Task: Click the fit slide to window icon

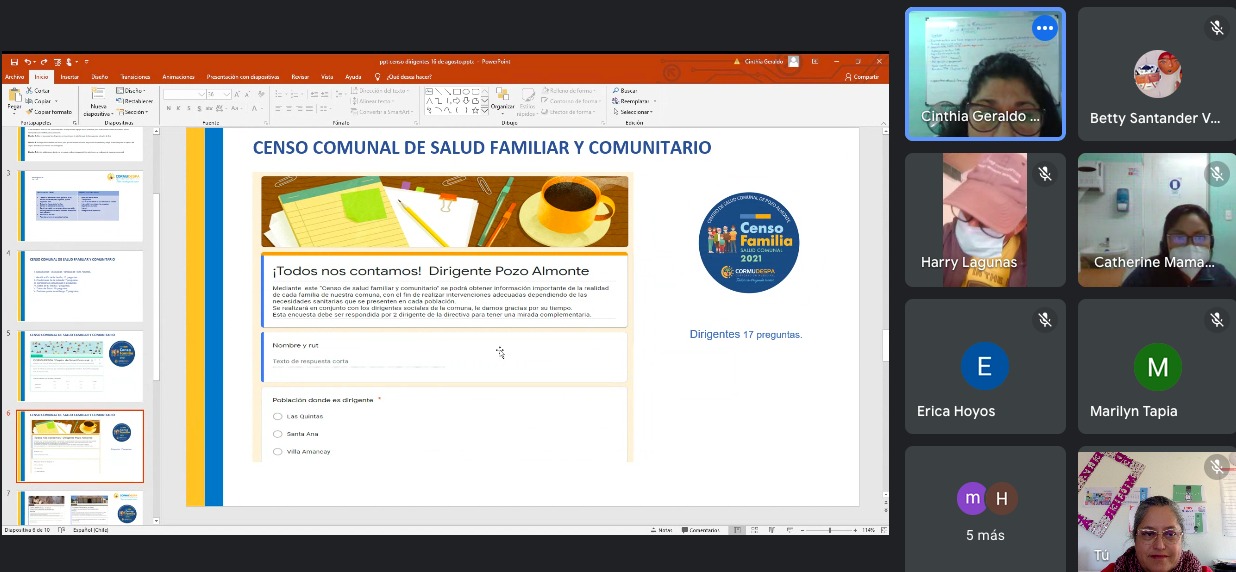Action: tap(884, 530)
